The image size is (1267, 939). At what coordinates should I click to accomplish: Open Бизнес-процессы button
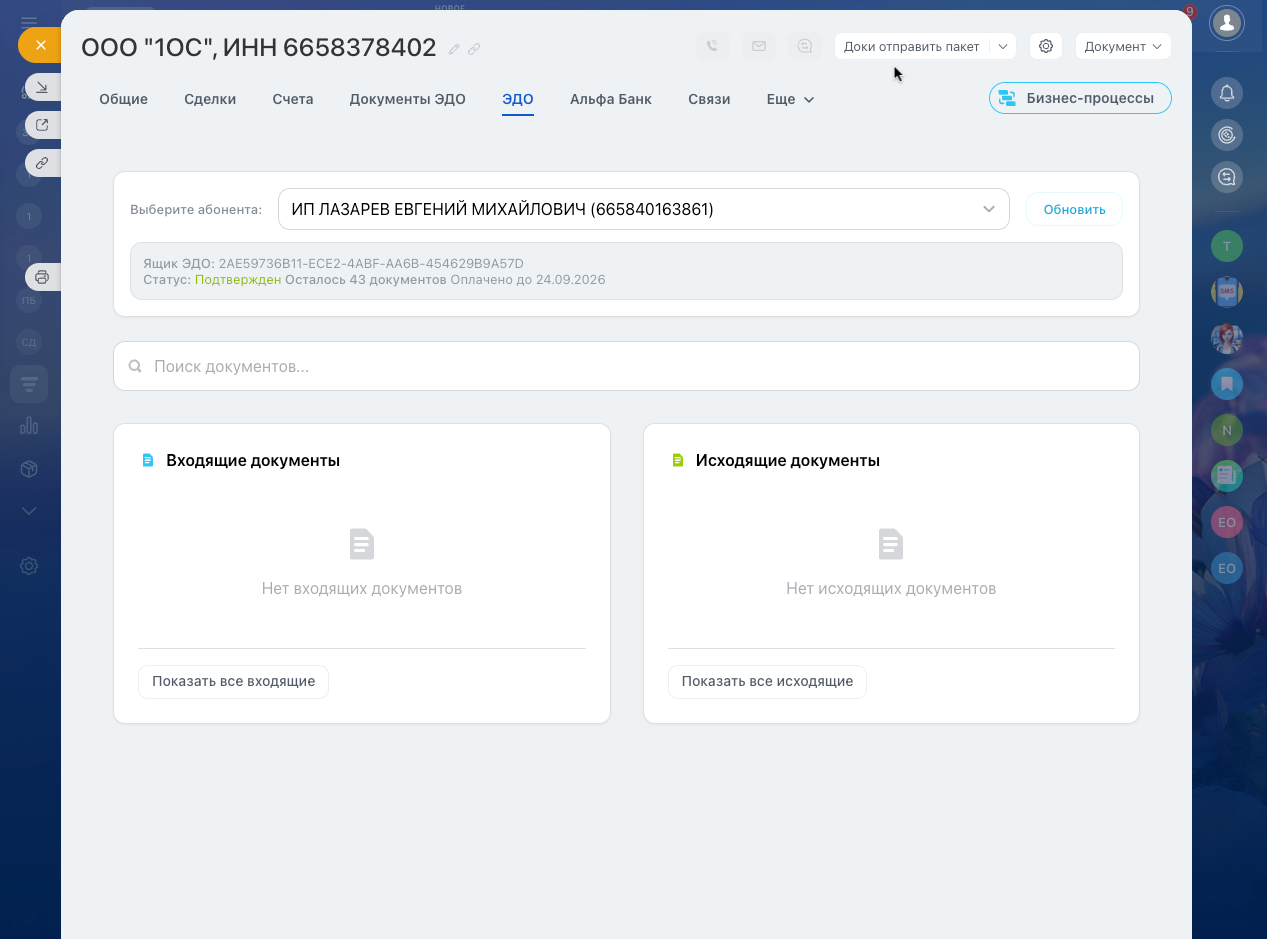(x=1079, y=98)
